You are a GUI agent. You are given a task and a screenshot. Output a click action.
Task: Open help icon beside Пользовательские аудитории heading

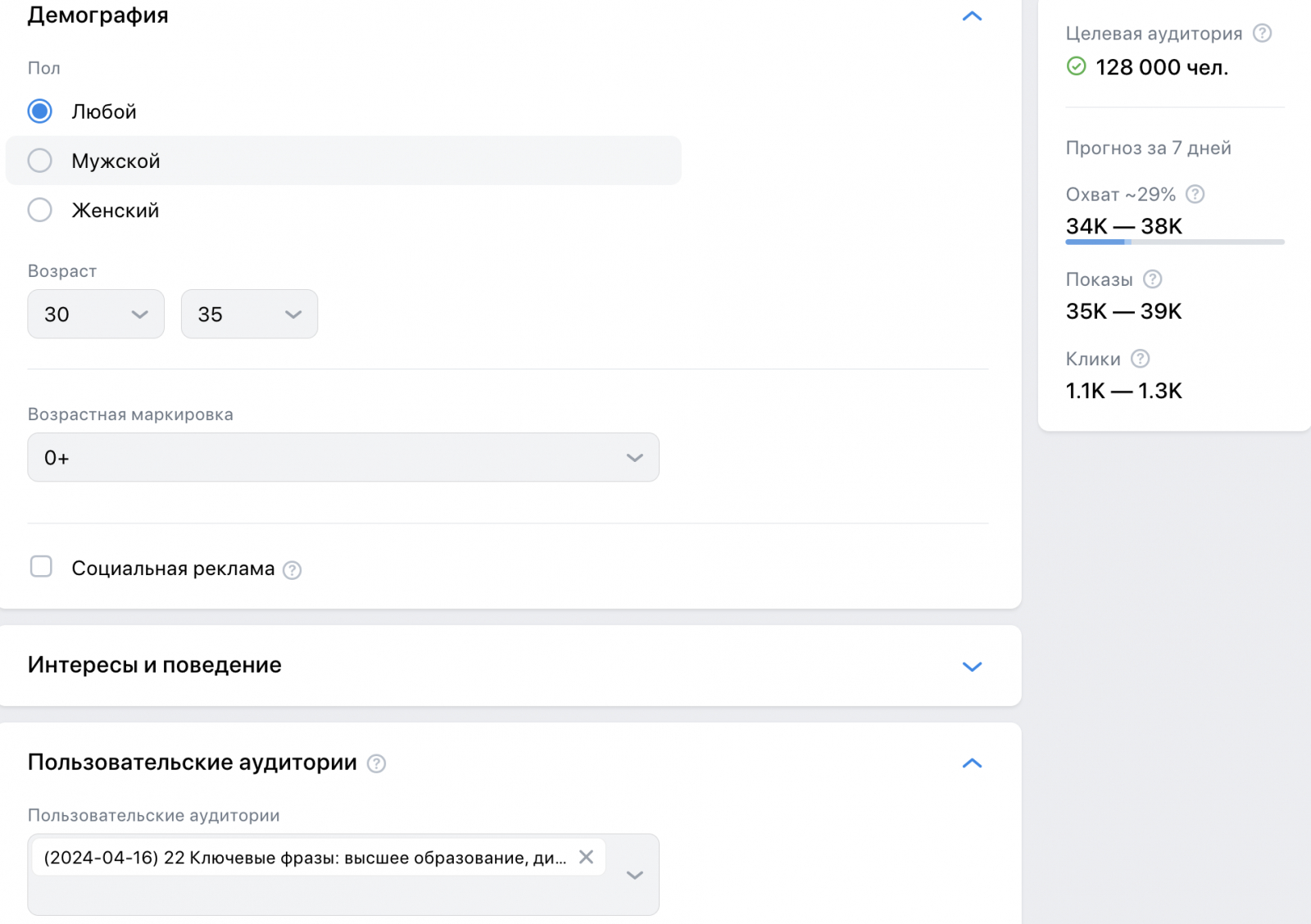pyautogui.click(x=376, y=763)
